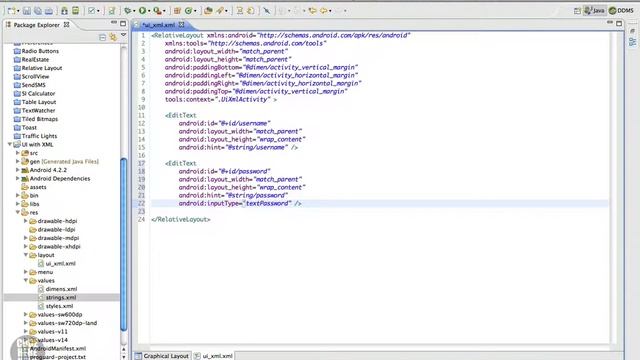Close the ui_xml.xml editor tab
The height and width of the screenshot is (360, 640).
(181, 25)
